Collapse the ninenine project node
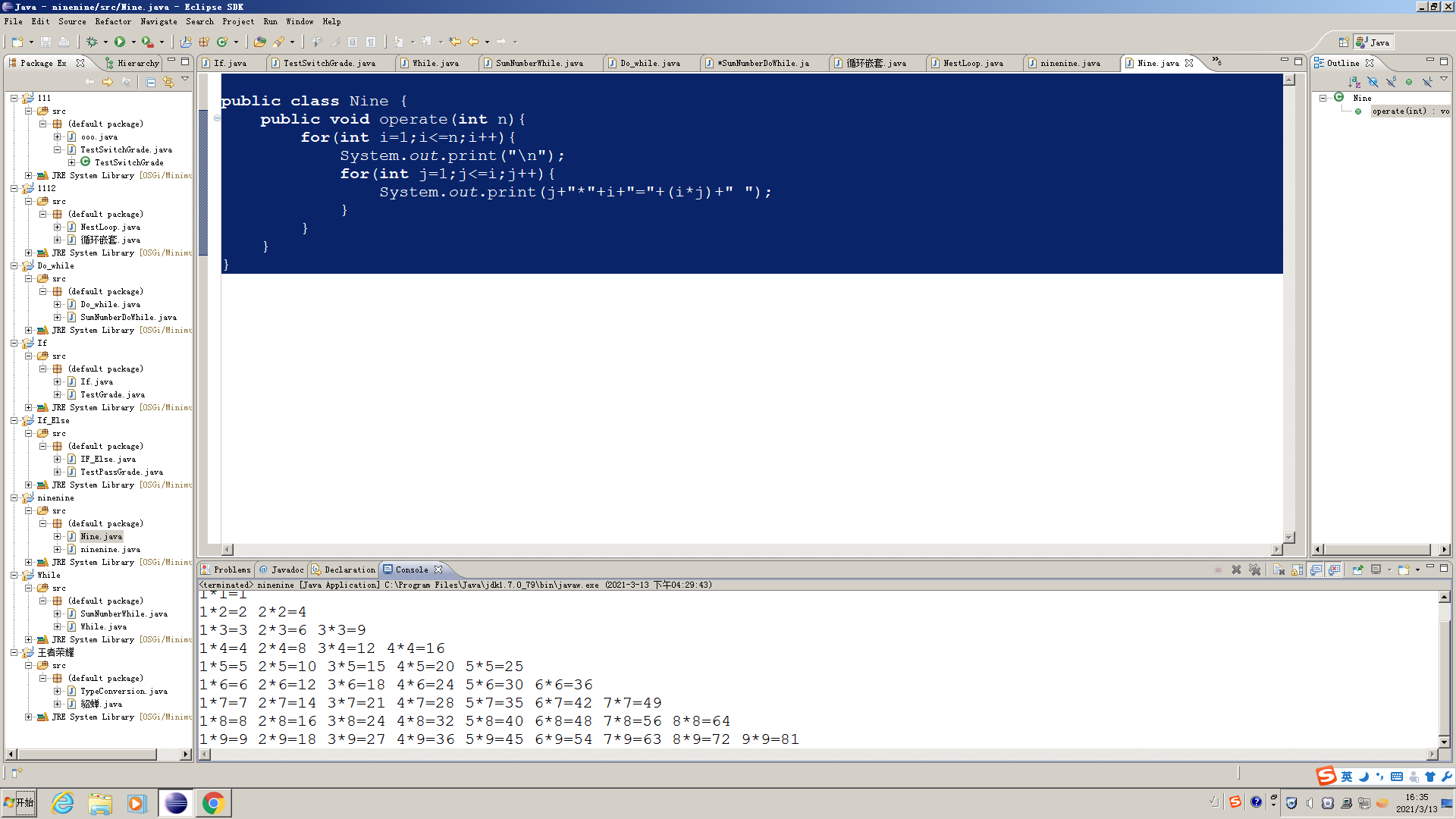Viewport: 1456px width, 819px height. coord(14,498)
